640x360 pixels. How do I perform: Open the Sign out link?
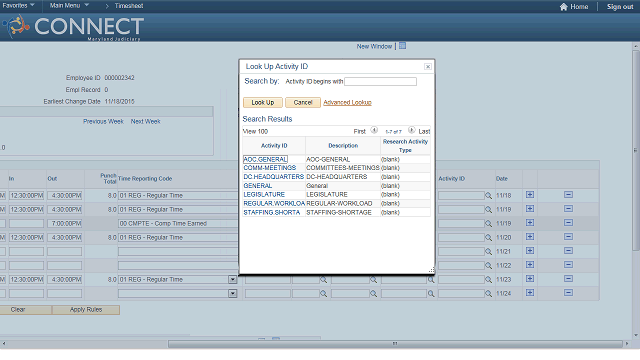tap(620, 7)
